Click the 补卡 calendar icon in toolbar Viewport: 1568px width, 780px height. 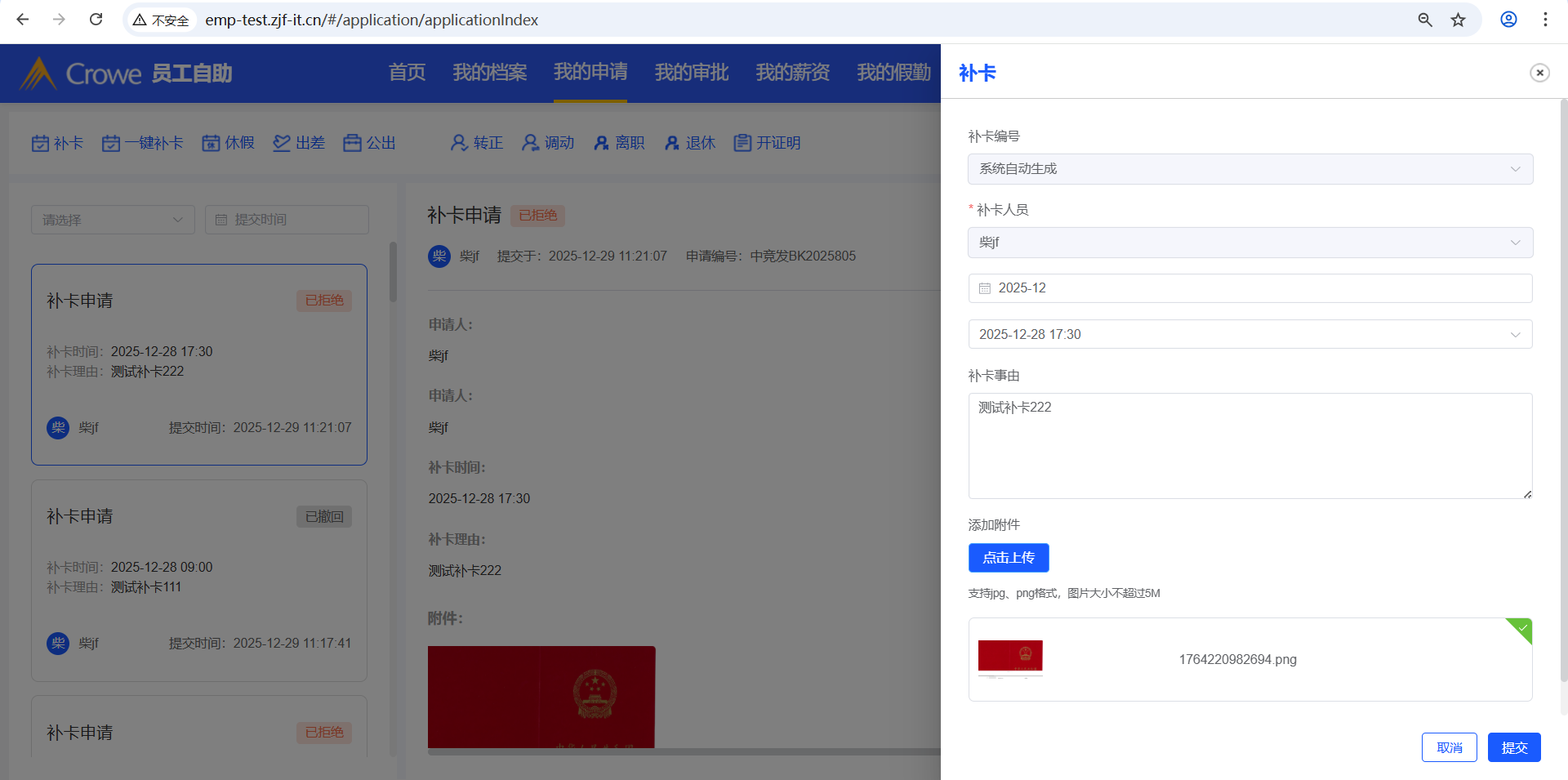[41, 144]
